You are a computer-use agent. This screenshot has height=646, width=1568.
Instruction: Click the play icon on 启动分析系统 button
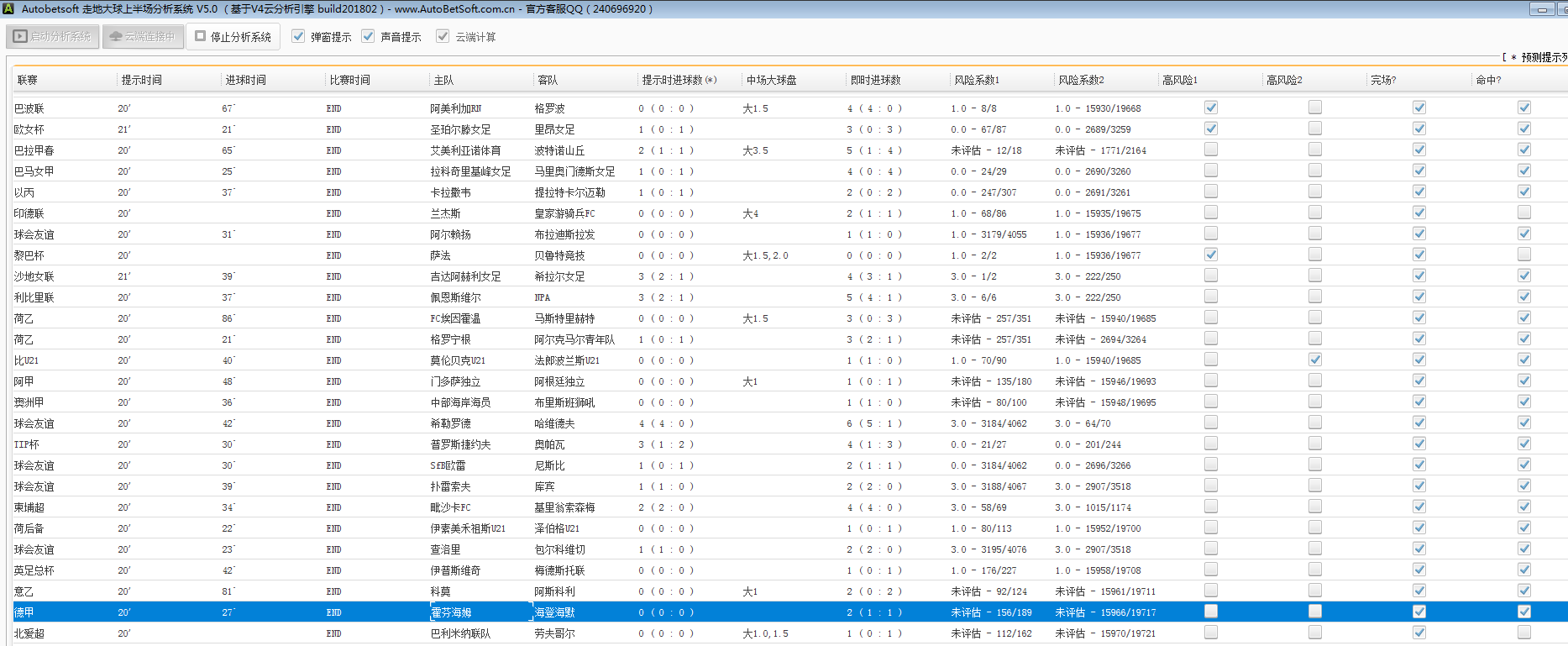pyautogui.click(x=20, y=37)
